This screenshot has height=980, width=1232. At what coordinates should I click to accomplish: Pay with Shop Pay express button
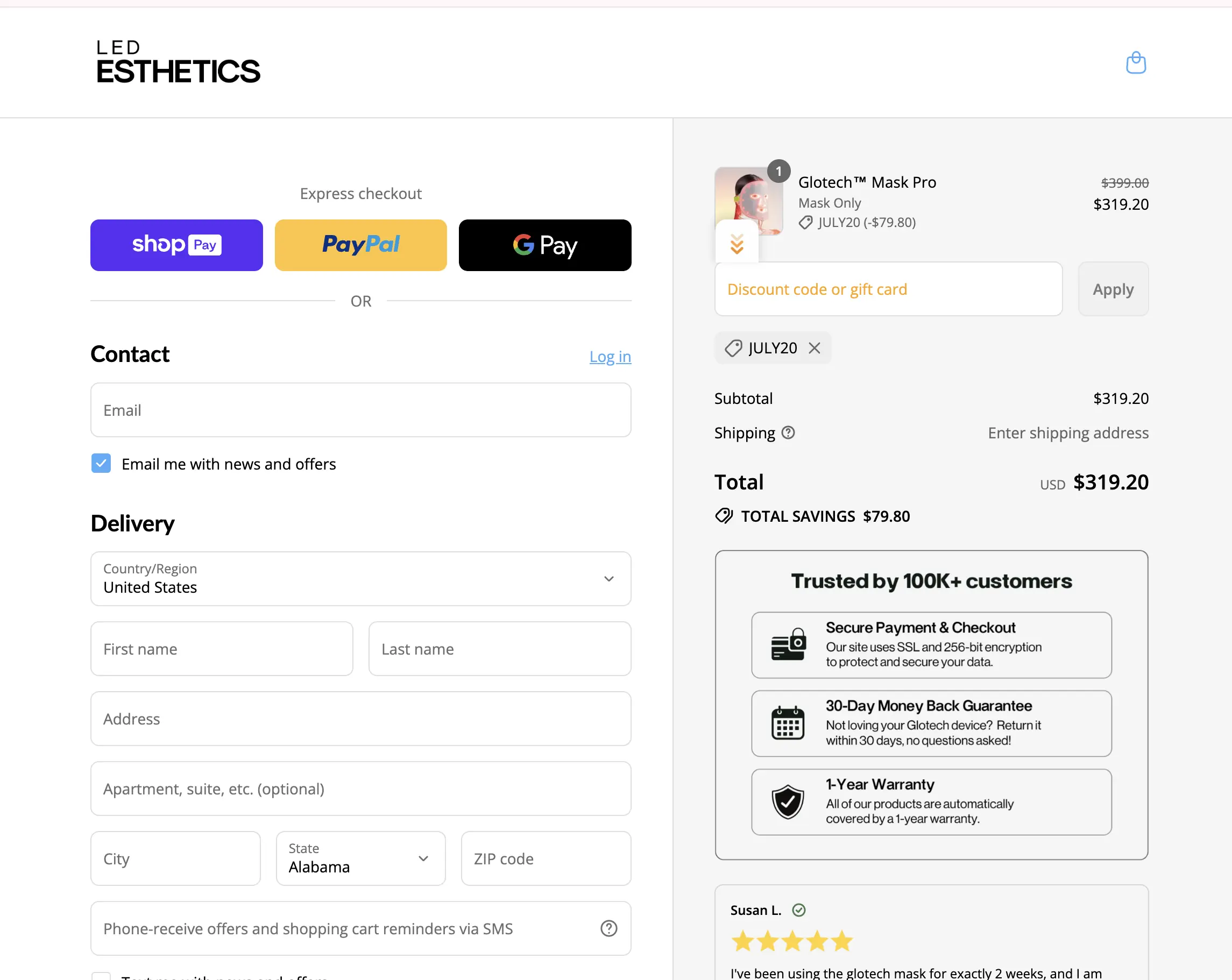[176, 245]
